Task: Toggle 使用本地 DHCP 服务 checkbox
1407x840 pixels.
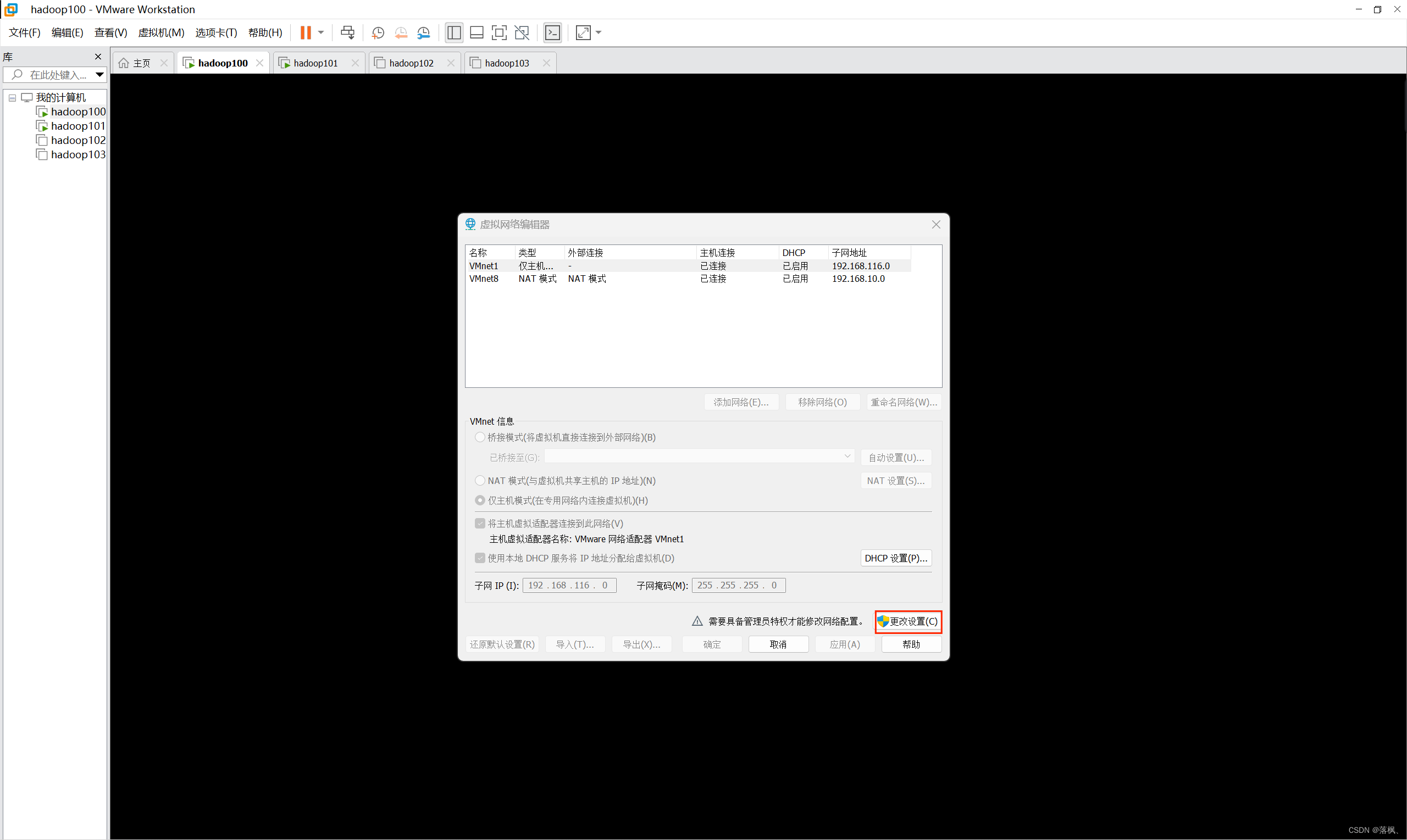Action: pos(480,558)
